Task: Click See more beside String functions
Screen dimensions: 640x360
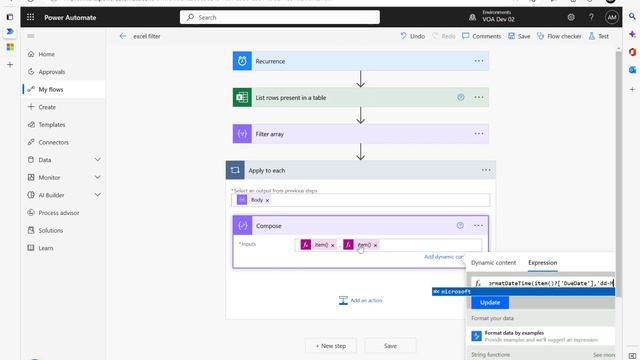Action: (604, 355)
